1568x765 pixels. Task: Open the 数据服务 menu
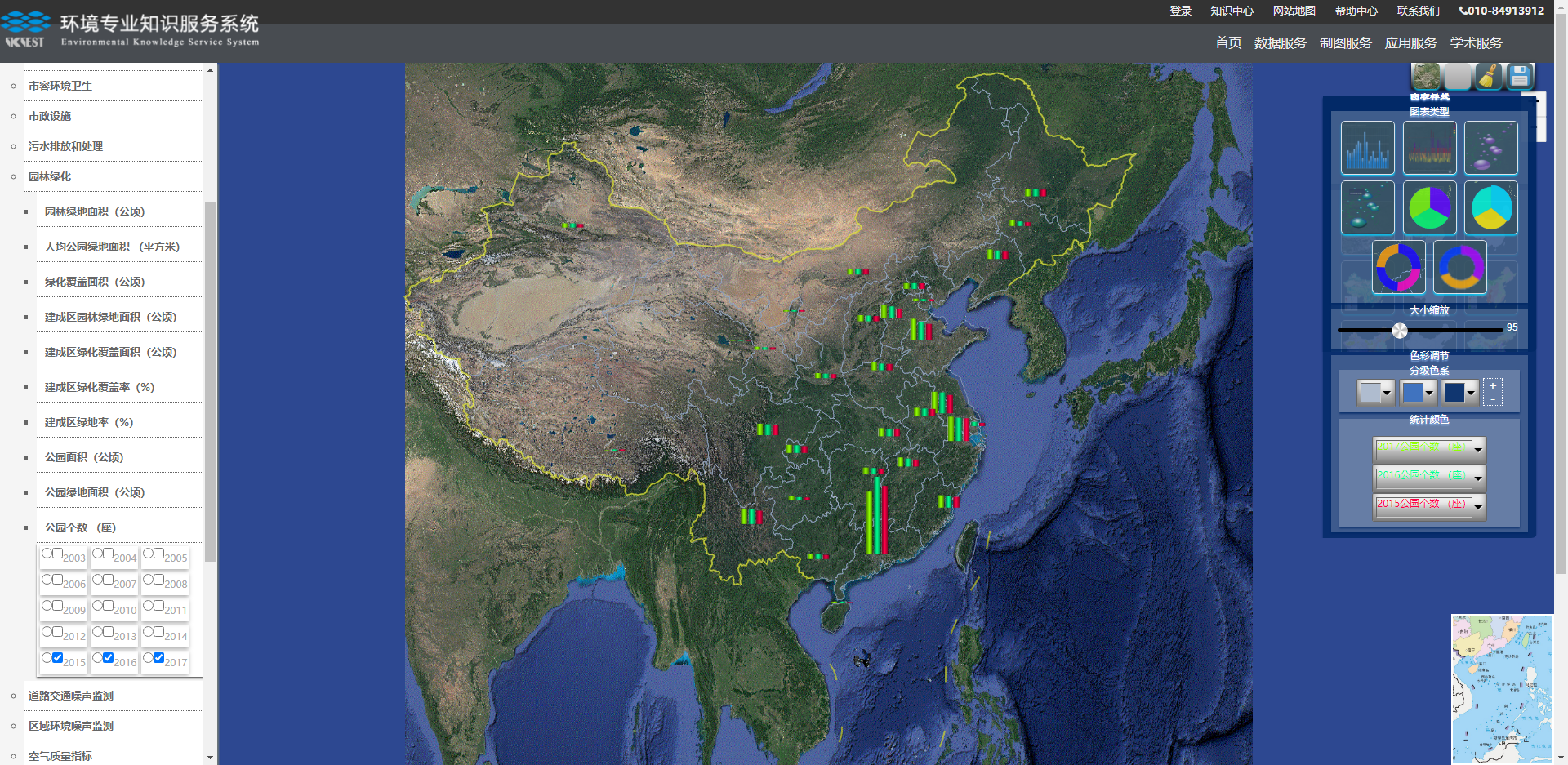tap(1280, 43)
